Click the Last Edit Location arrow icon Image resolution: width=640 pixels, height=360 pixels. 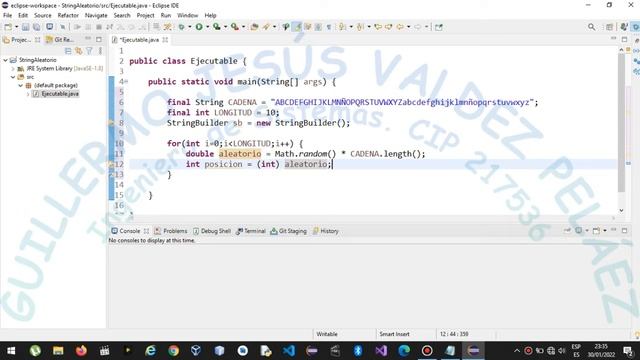[378, 27]
